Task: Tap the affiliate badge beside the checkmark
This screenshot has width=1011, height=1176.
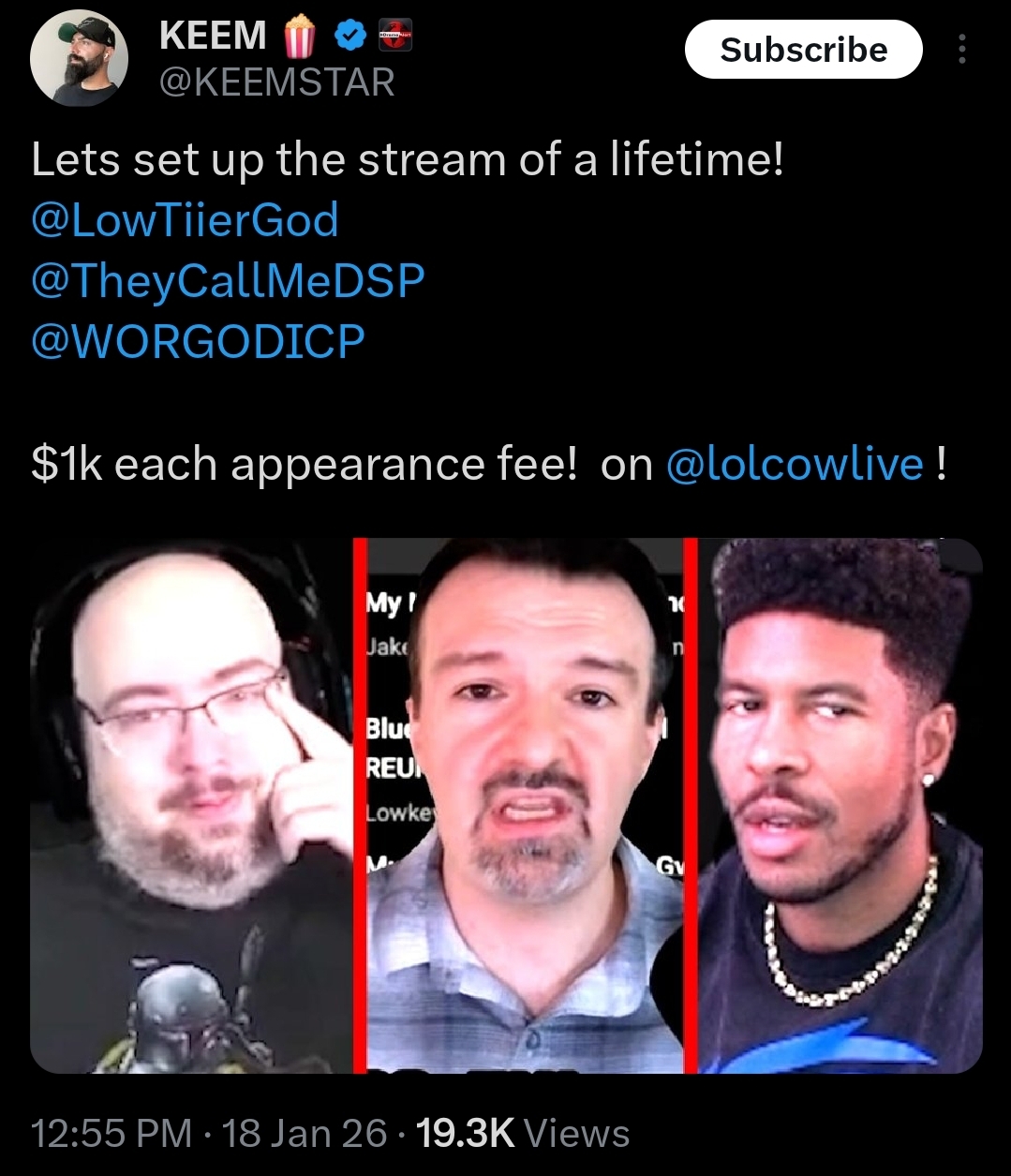Action: pos(394,37)
